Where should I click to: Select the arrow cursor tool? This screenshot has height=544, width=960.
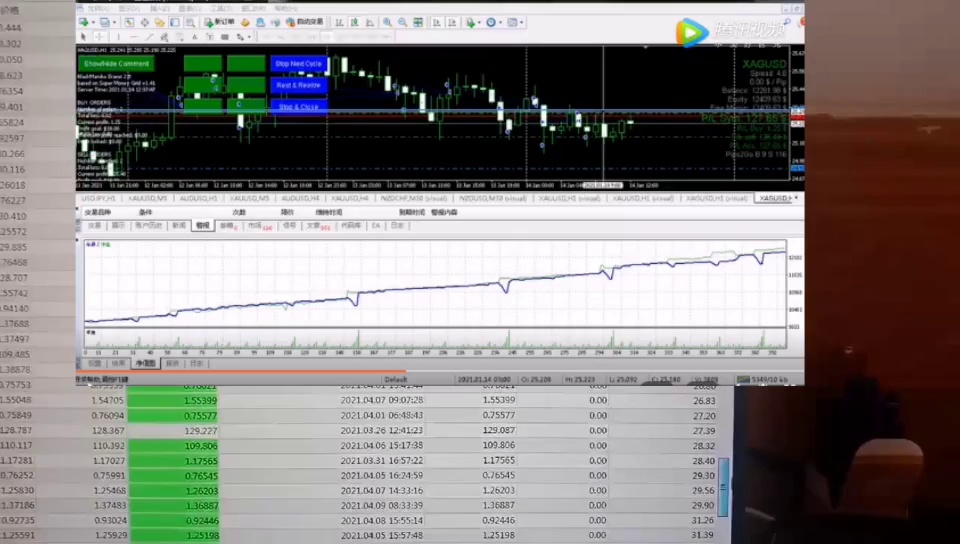click(x=85, y=37)
